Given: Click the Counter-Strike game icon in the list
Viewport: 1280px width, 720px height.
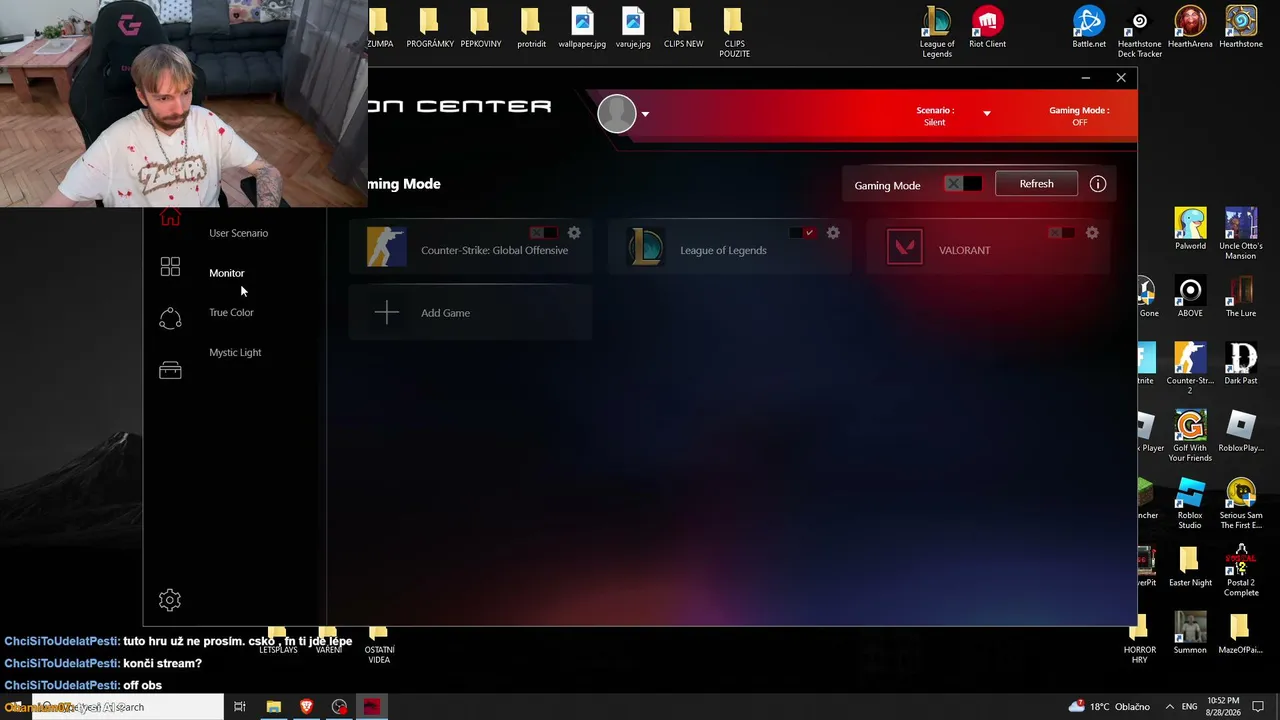Looking at the screenshot, I should (x=387, y=247).
